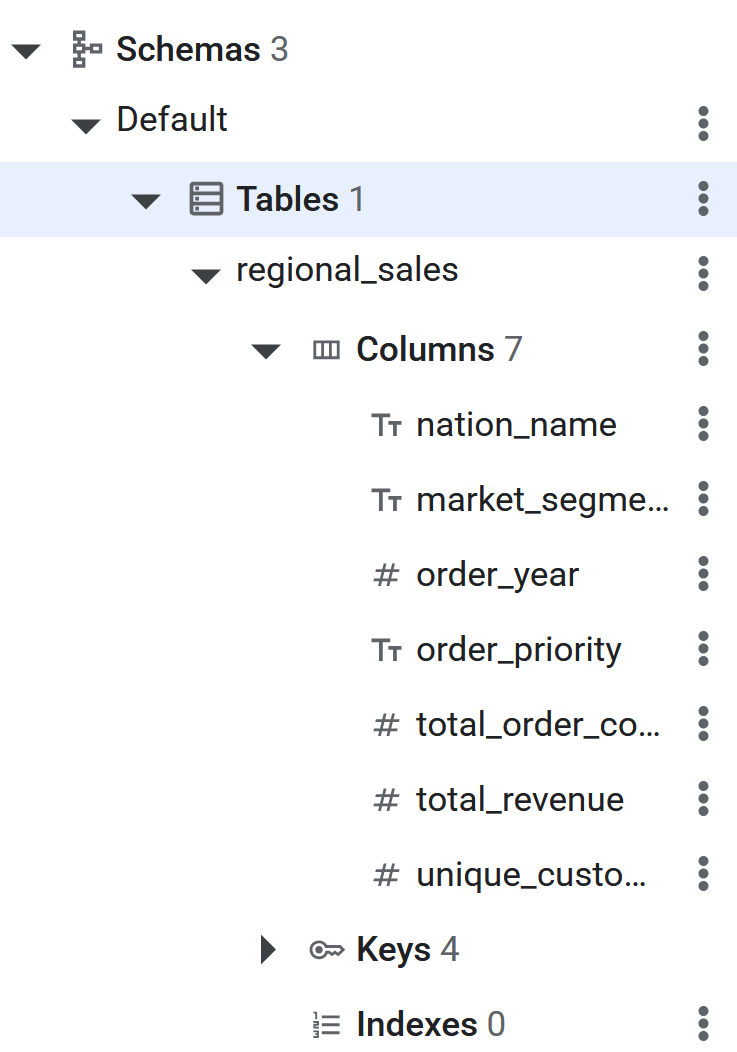Screen dimensions: 737x1052
Task: Open the three-dot menu for regional_sales
Action: (703, 273)
